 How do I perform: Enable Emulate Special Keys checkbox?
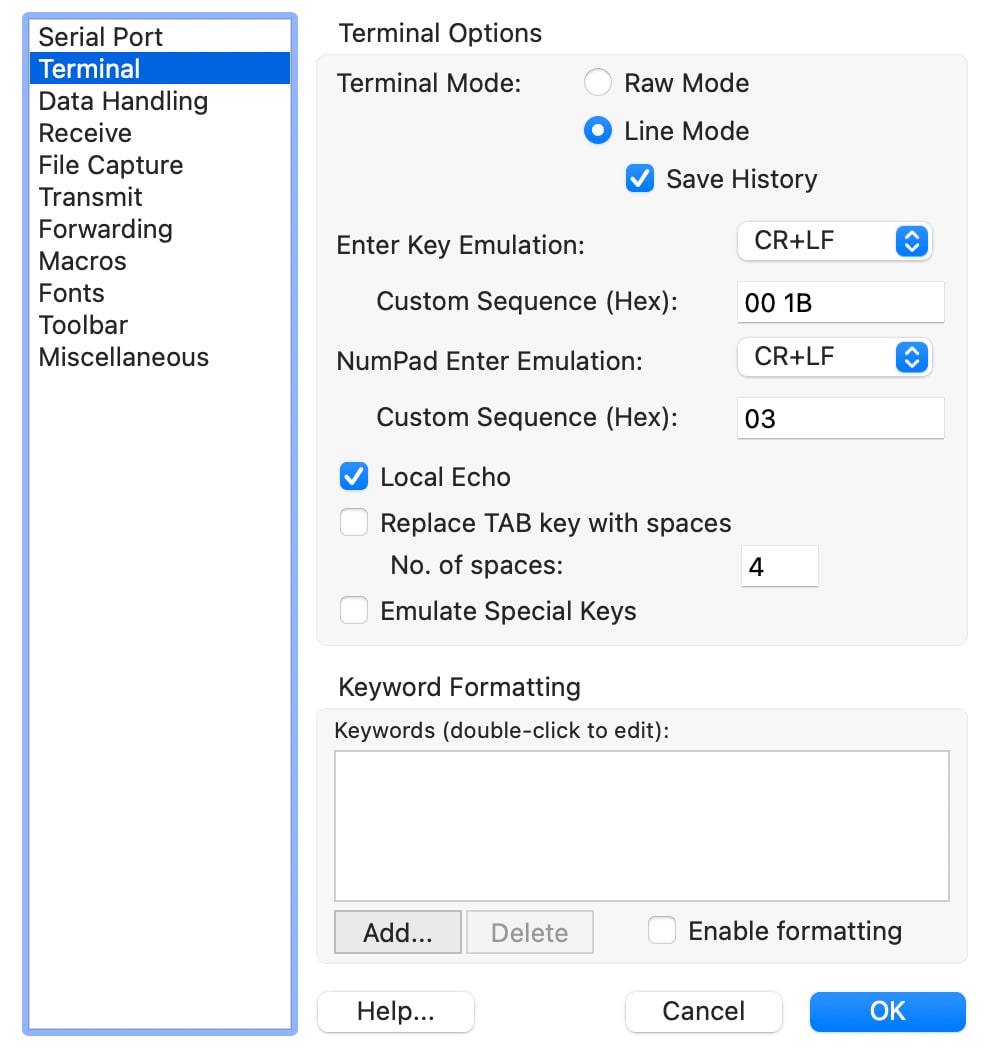354,611
